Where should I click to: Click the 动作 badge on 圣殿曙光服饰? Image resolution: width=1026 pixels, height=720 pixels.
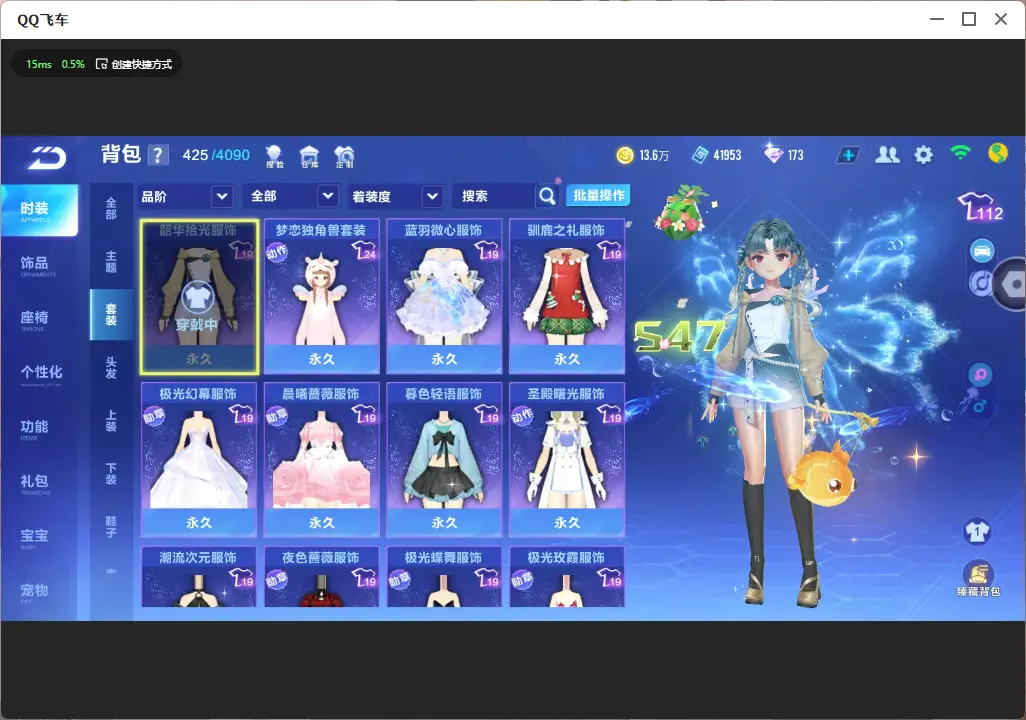pyautogui.click(x=522, y=416)
